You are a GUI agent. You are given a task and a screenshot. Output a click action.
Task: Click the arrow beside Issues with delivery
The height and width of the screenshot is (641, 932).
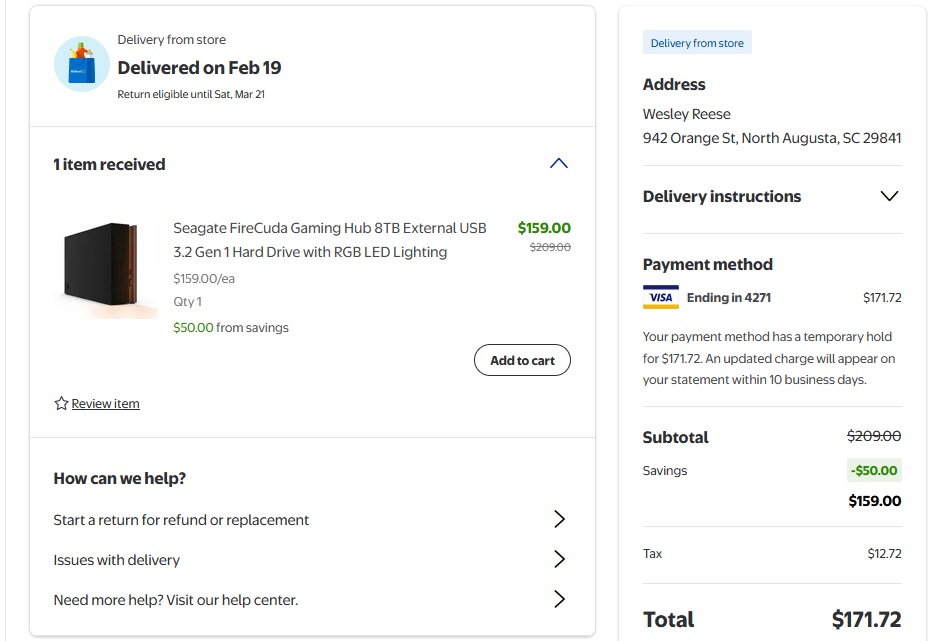coord(559,559)
